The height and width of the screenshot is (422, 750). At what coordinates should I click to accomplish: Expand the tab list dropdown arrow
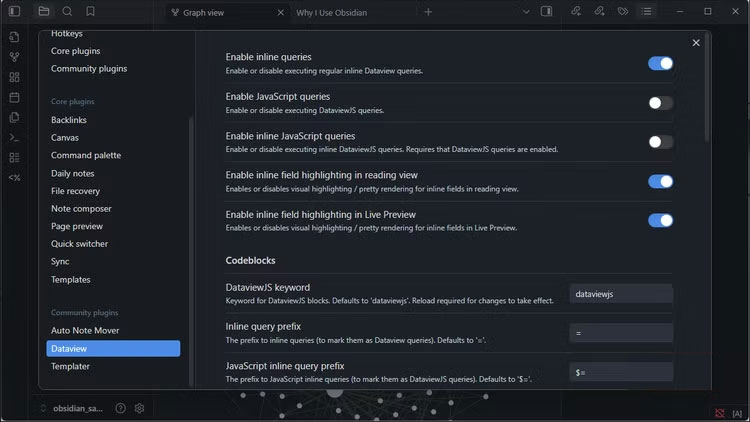527,12
